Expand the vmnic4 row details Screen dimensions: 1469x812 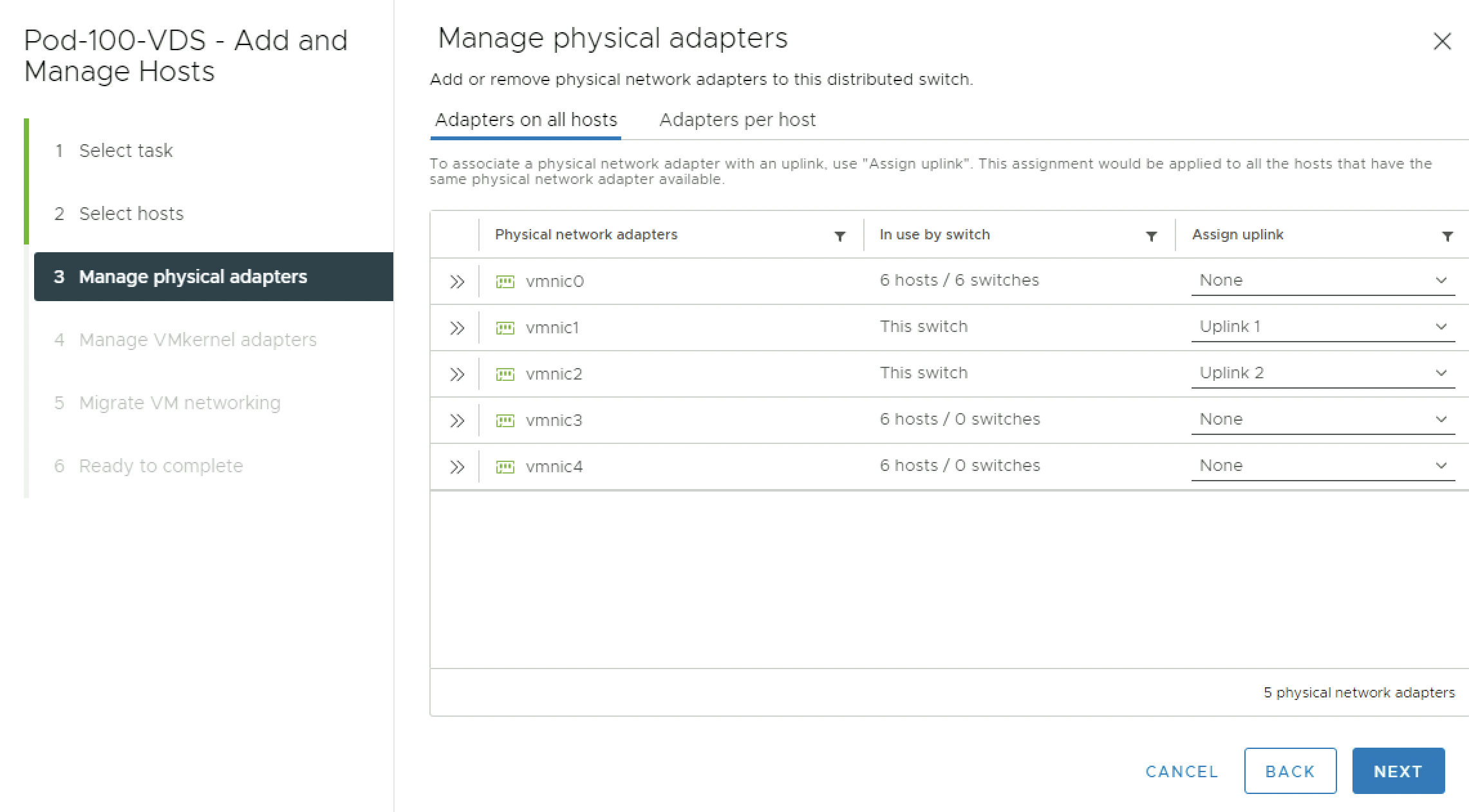click(x=456, y=466)
